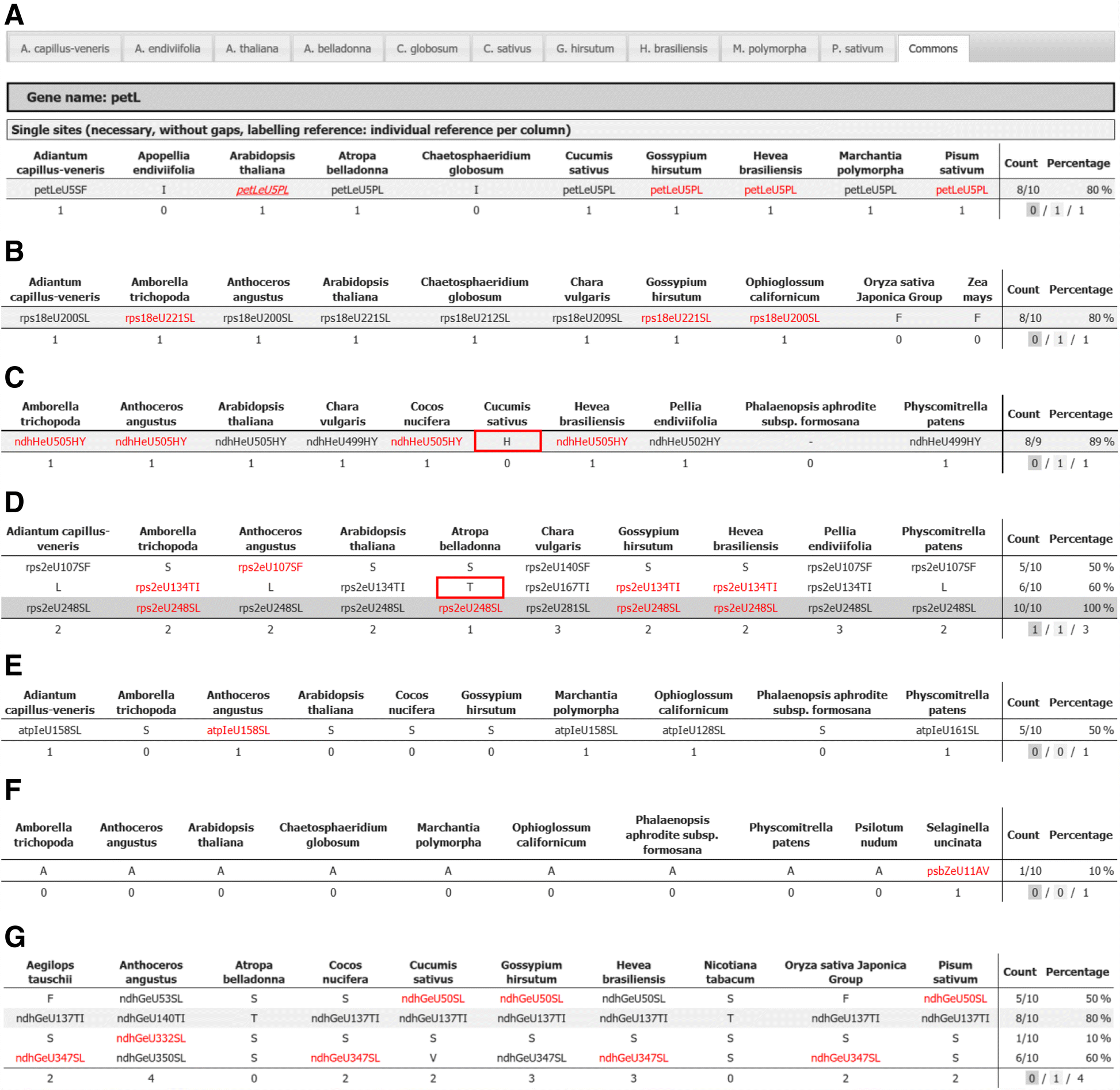Screen dimensions: 1120x1090
Task: Click red psbZeU11AV under Selaginella uncinata
Action: point(958,871)
